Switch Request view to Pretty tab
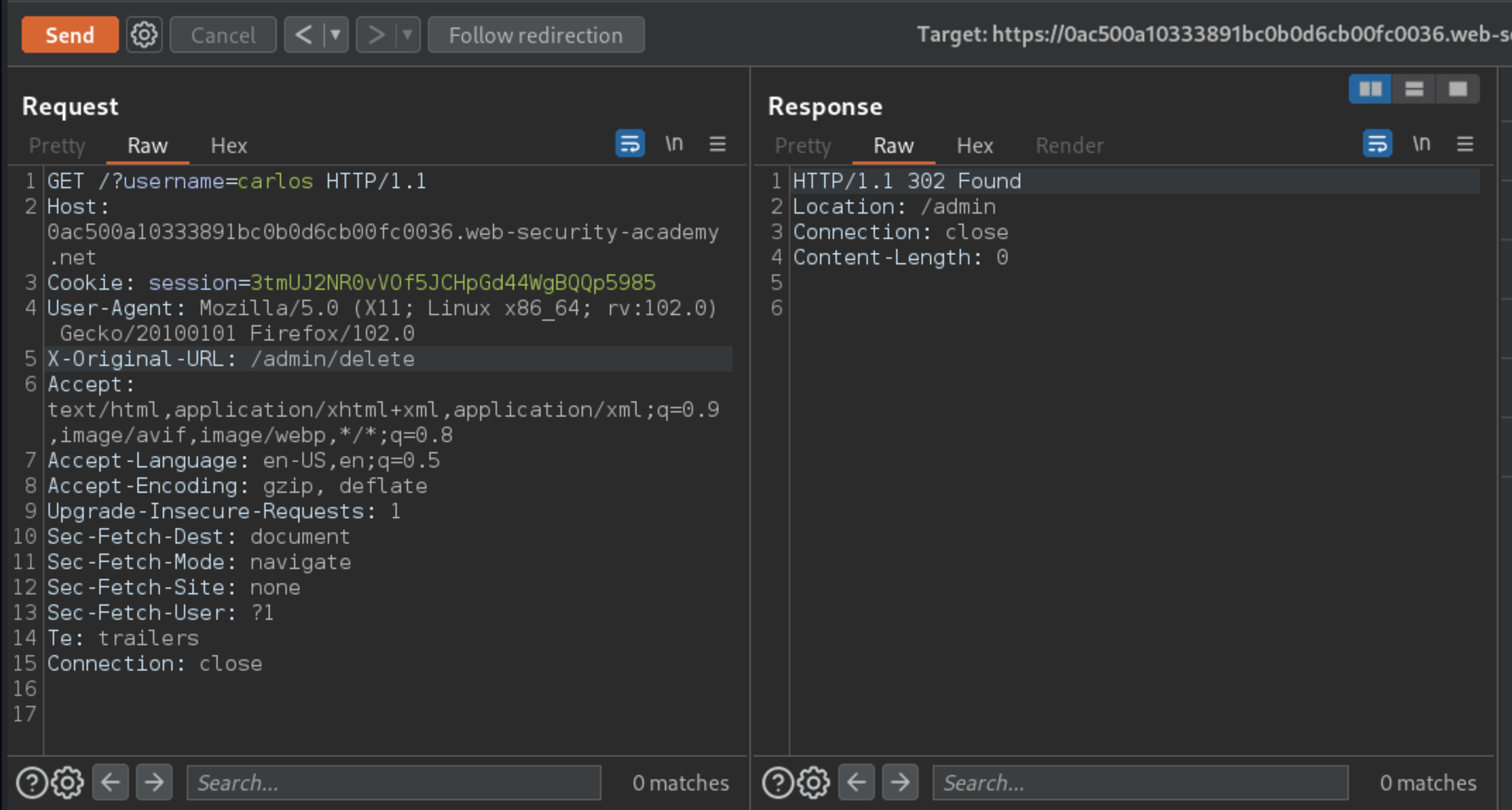The width and height of the screenshot is (1512, 810). tap(57, 146)
